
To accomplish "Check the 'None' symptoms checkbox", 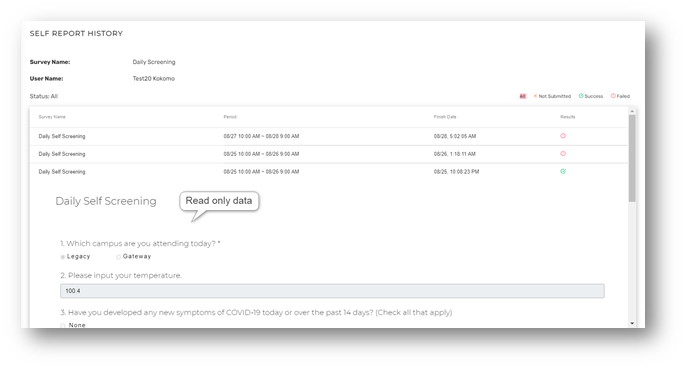I will [x=63, y=325].
